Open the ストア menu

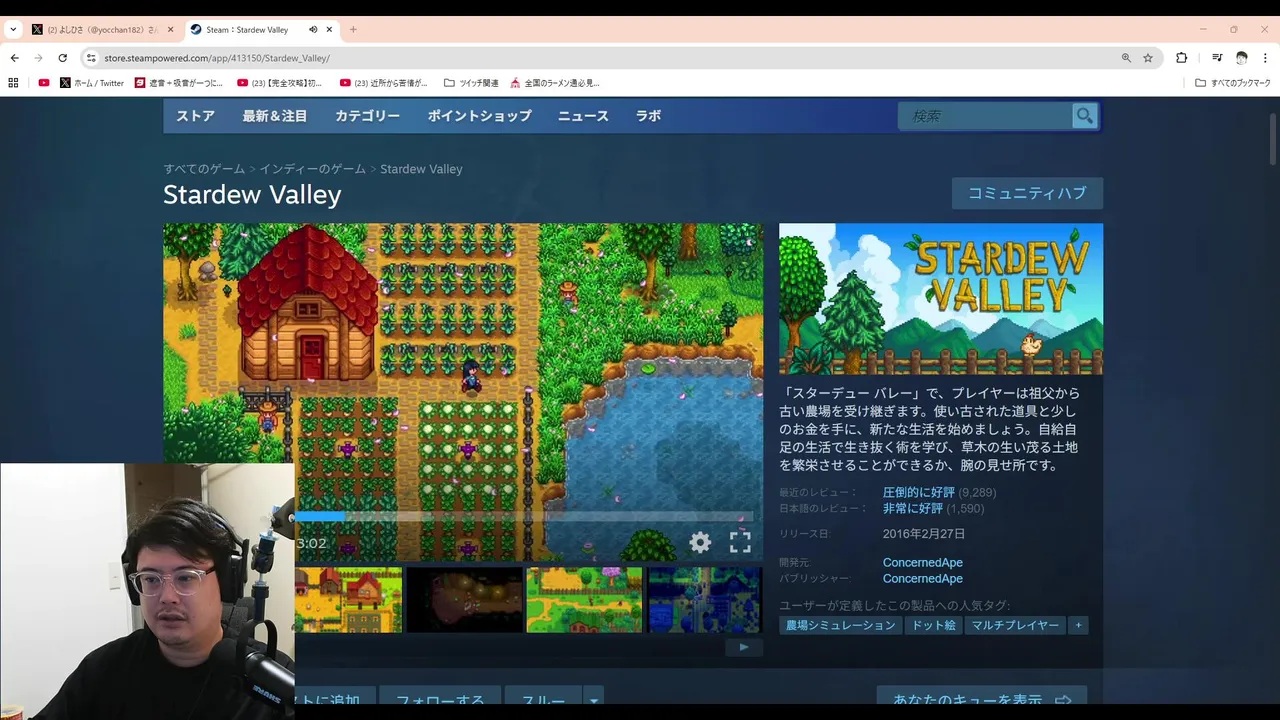click(195, 116)
